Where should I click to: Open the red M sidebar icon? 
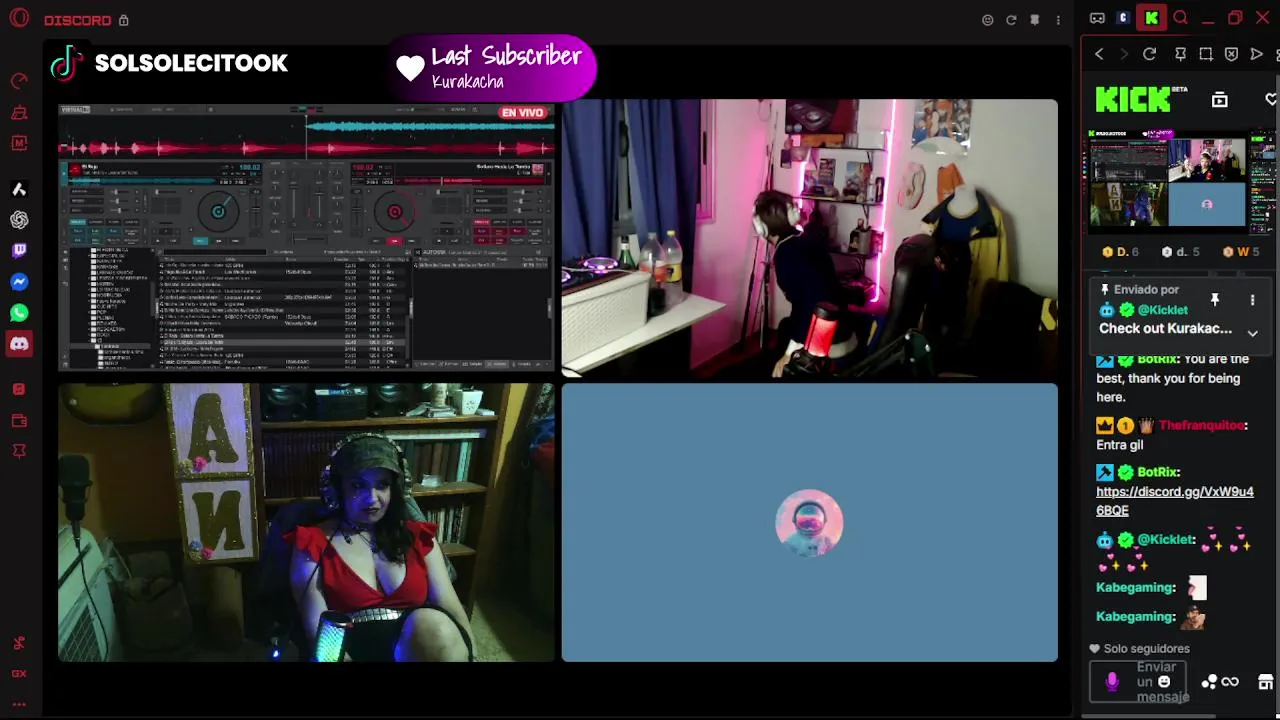point(19,143)
